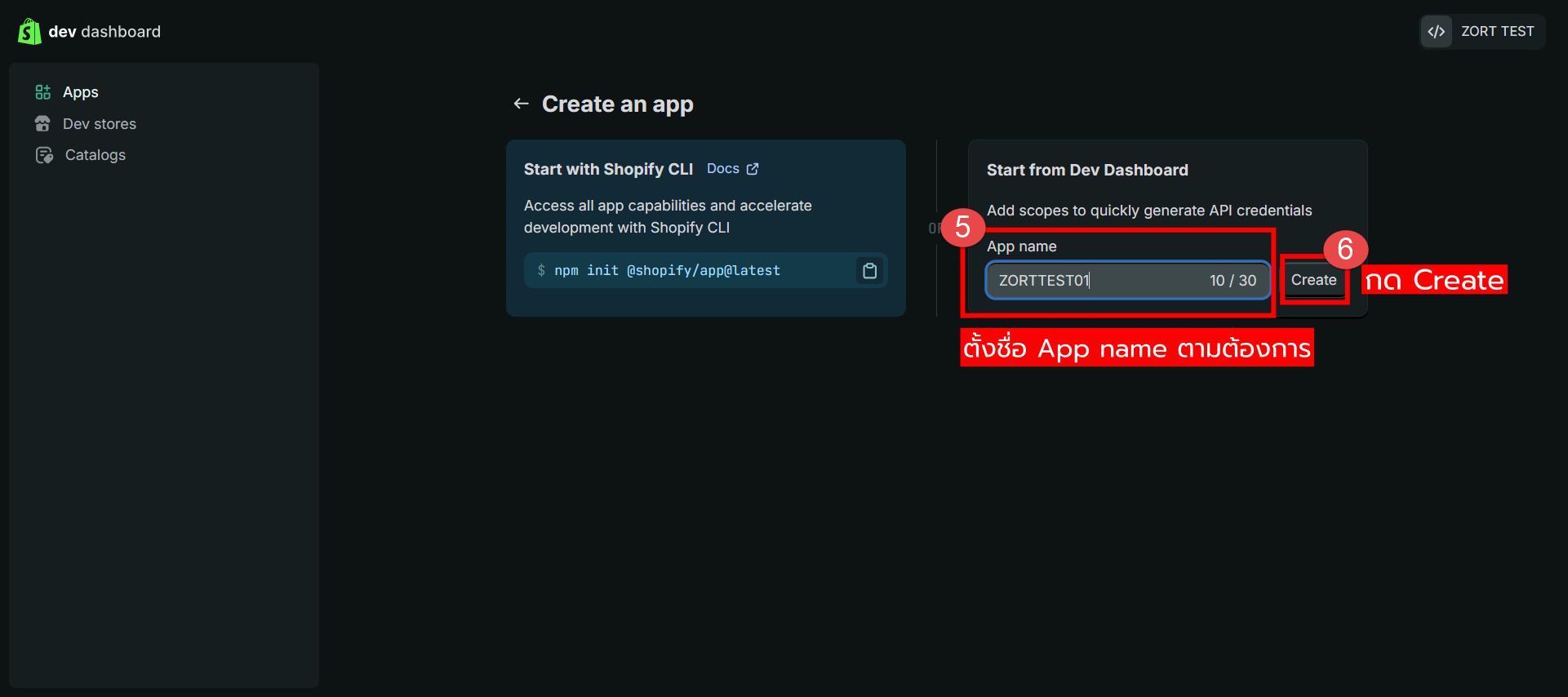Click the code brackets icon near ZORT TEST
The width and height of the screenshot is (1568, 697).
click(1437, 32)
